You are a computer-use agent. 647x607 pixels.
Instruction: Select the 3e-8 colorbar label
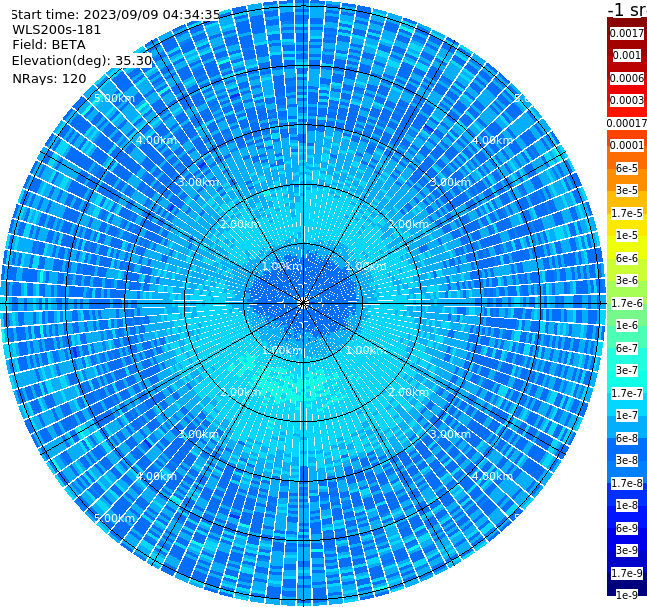(x=627, y=460)
